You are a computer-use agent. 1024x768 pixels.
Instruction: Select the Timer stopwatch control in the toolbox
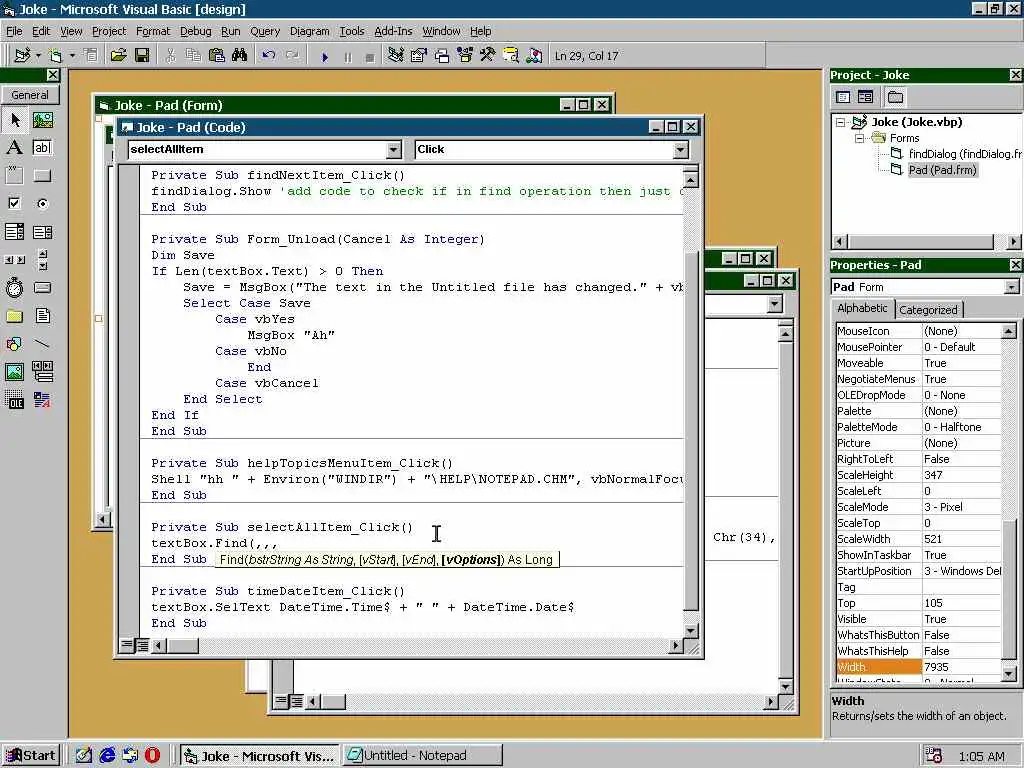pyautogui.click(x=15, y=287)
